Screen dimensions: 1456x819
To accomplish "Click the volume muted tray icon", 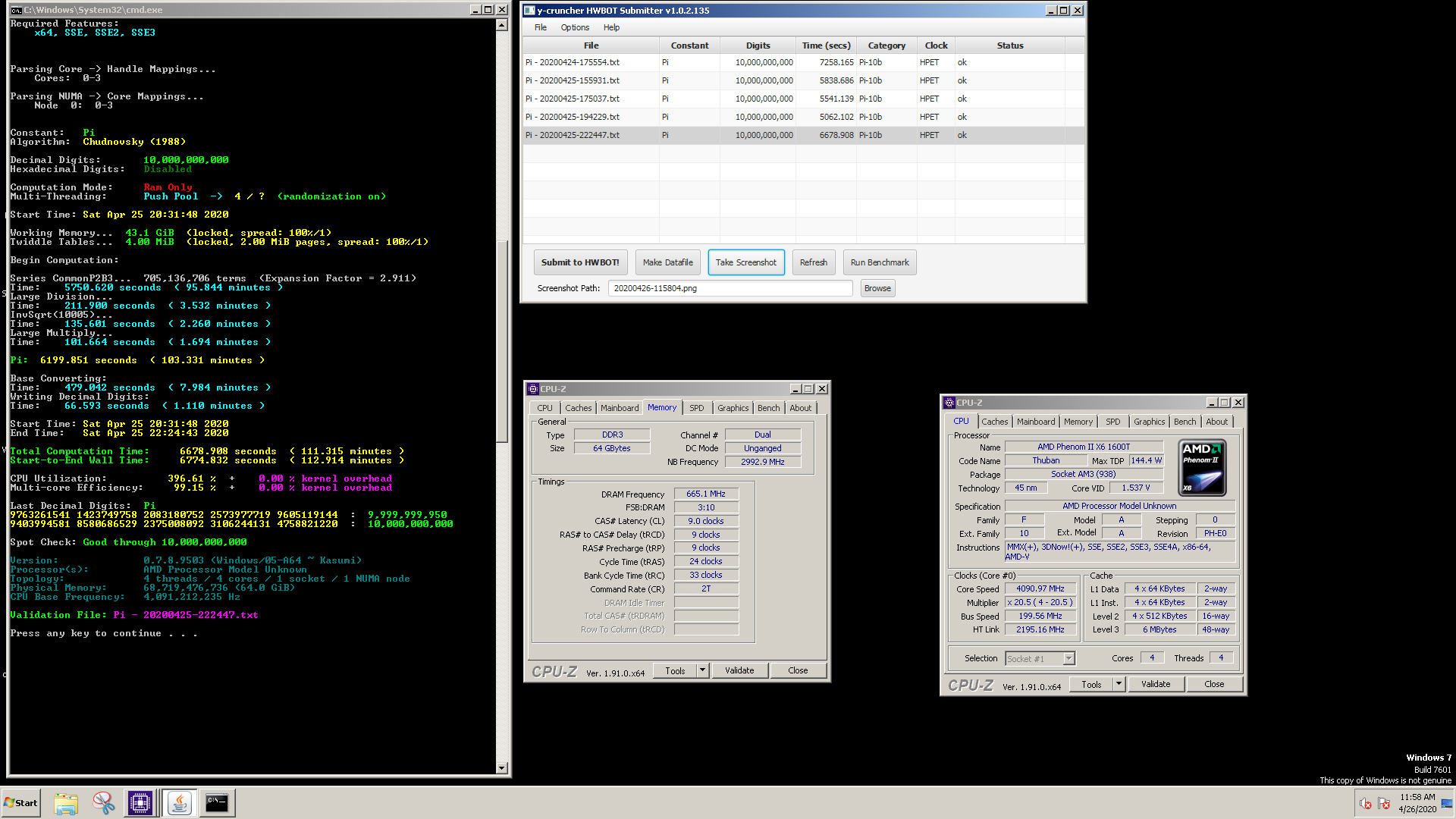I will pyautogui.click(x=1365, y=804).
